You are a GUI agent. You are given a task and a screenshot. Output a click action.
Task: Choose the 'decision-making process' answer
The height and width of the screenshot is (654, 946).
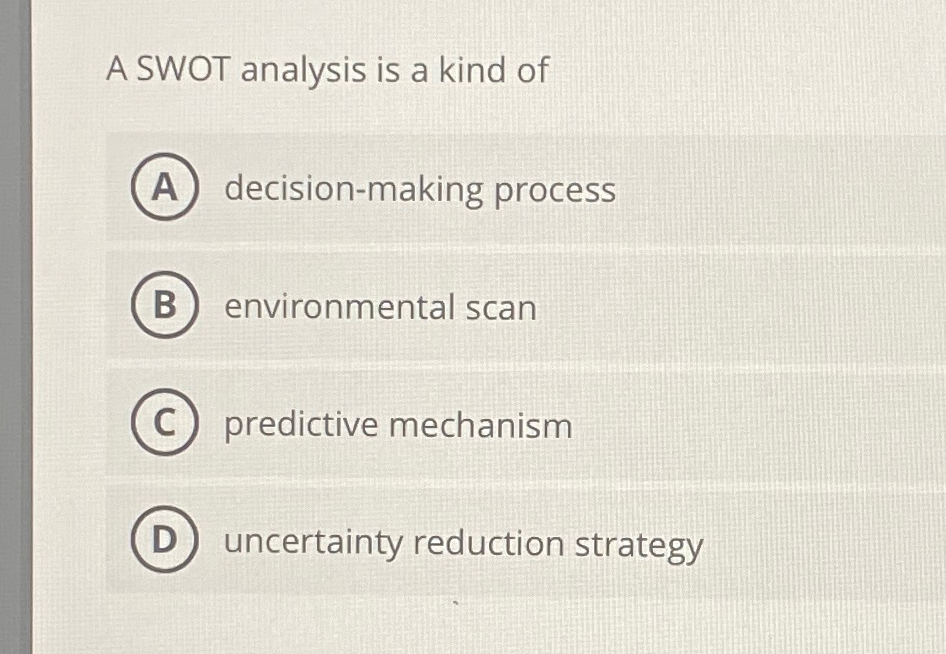(419, 190)
